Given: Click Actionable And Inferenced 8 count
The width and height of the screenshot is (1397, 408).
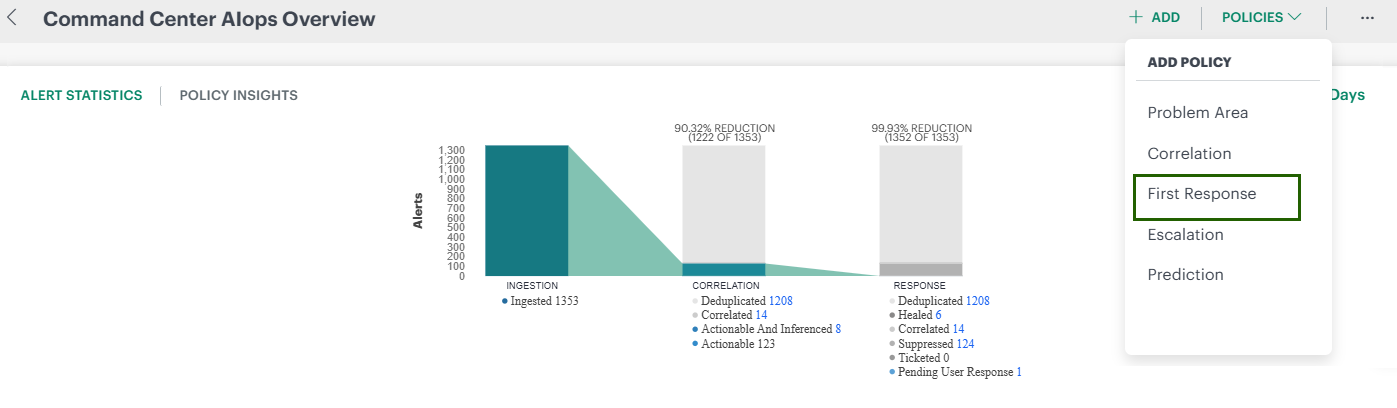Looking at the screenshot, I should (838, 329).
